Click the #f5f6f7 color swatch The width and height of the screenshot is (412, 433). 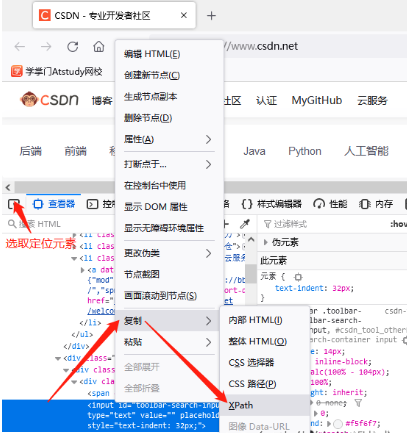point(338,424)
